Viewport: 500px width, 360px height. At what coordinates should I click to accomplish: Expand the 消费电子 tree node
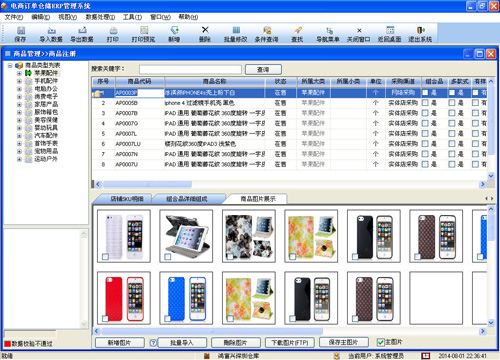click(19, 97)
